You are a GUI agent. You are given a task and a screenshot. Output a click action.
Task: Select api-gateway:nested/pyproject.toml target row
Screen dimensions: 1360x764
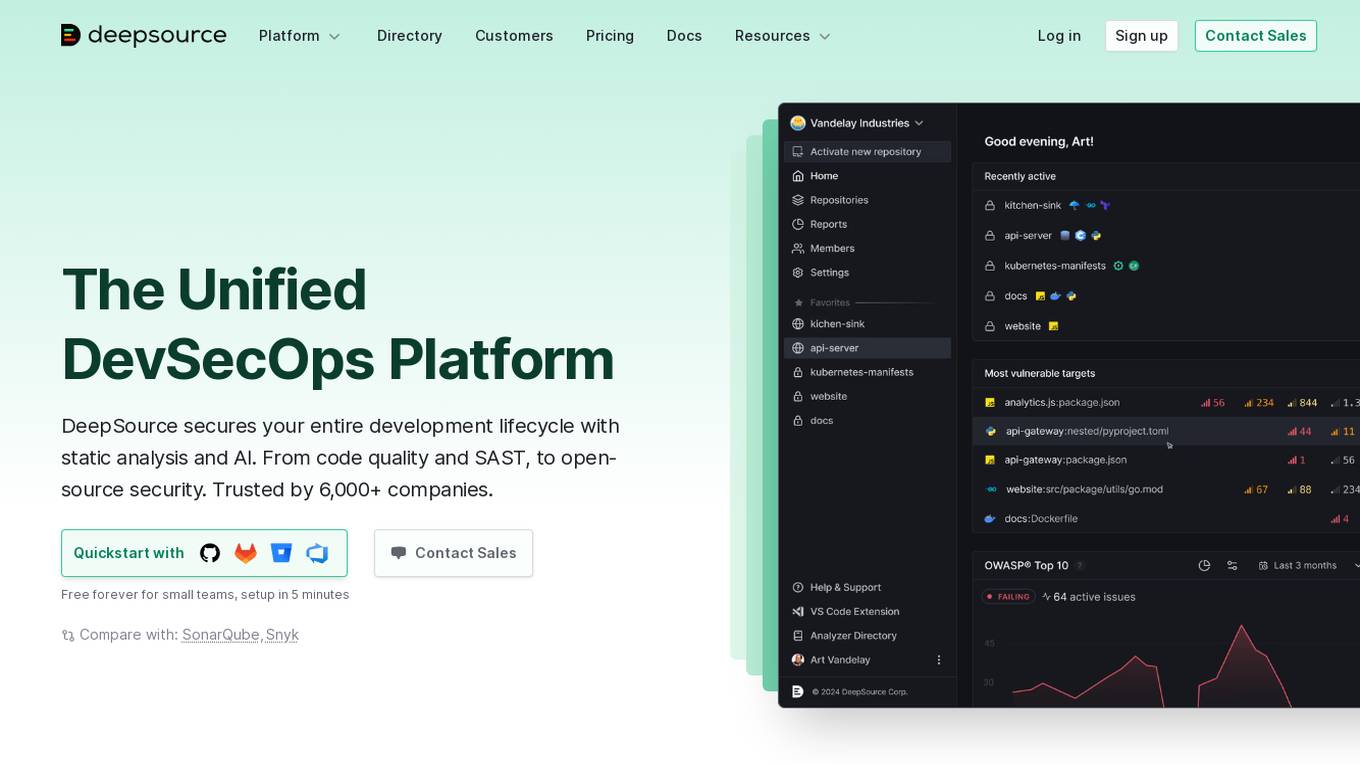point(1166,431)
